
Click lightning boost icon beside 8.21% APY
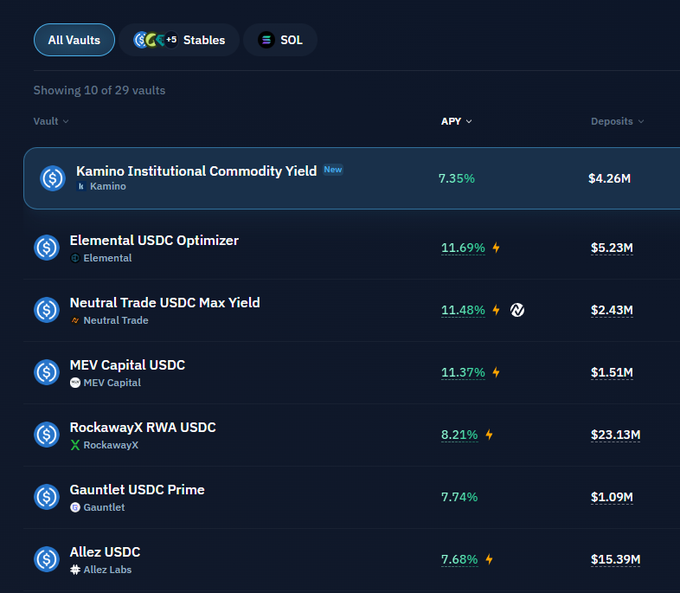tap(489, 435)
